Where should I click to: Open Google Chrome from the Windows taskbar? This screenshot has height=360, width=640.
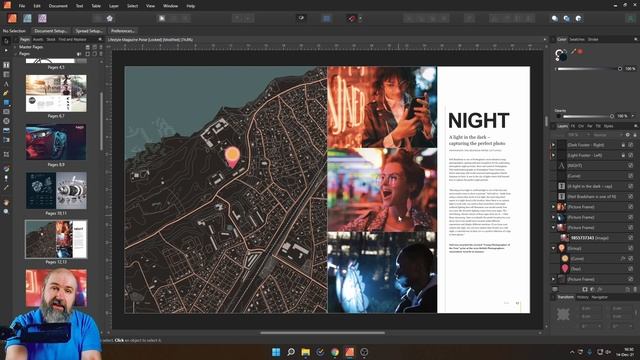click(x=335, y=352)
